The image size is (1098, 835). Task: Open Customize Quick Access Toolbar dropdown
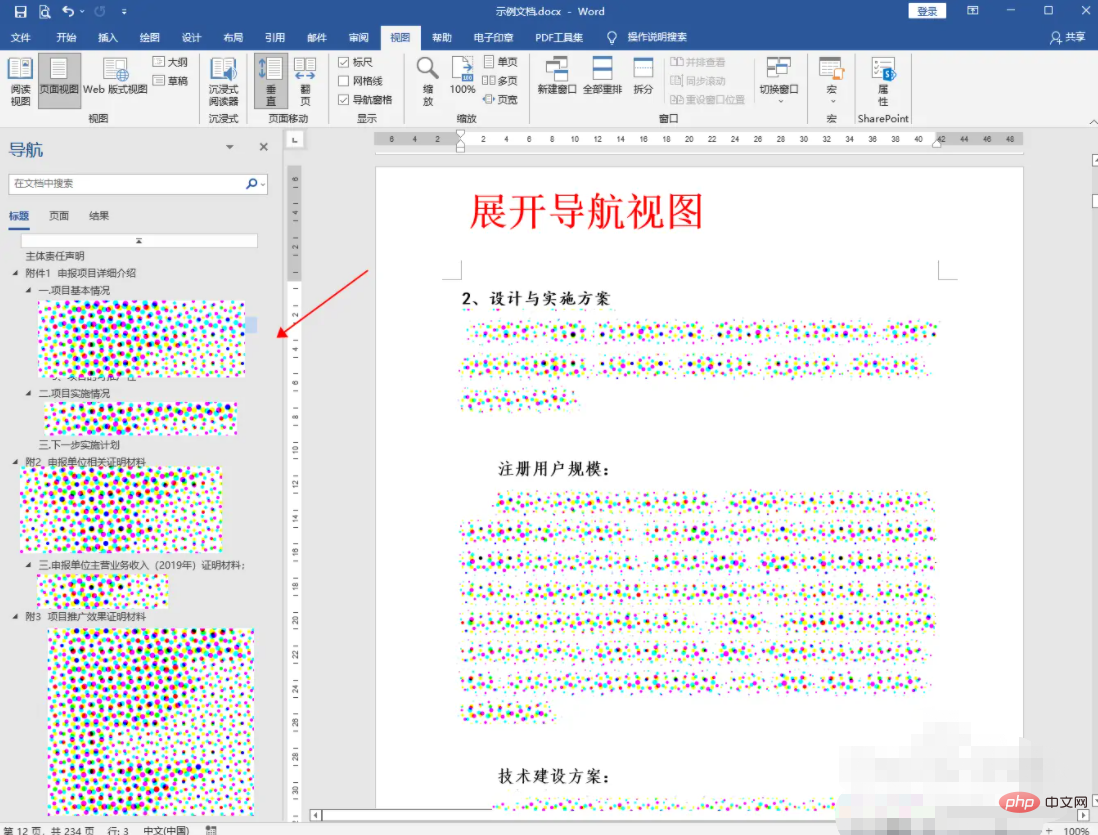124,11
